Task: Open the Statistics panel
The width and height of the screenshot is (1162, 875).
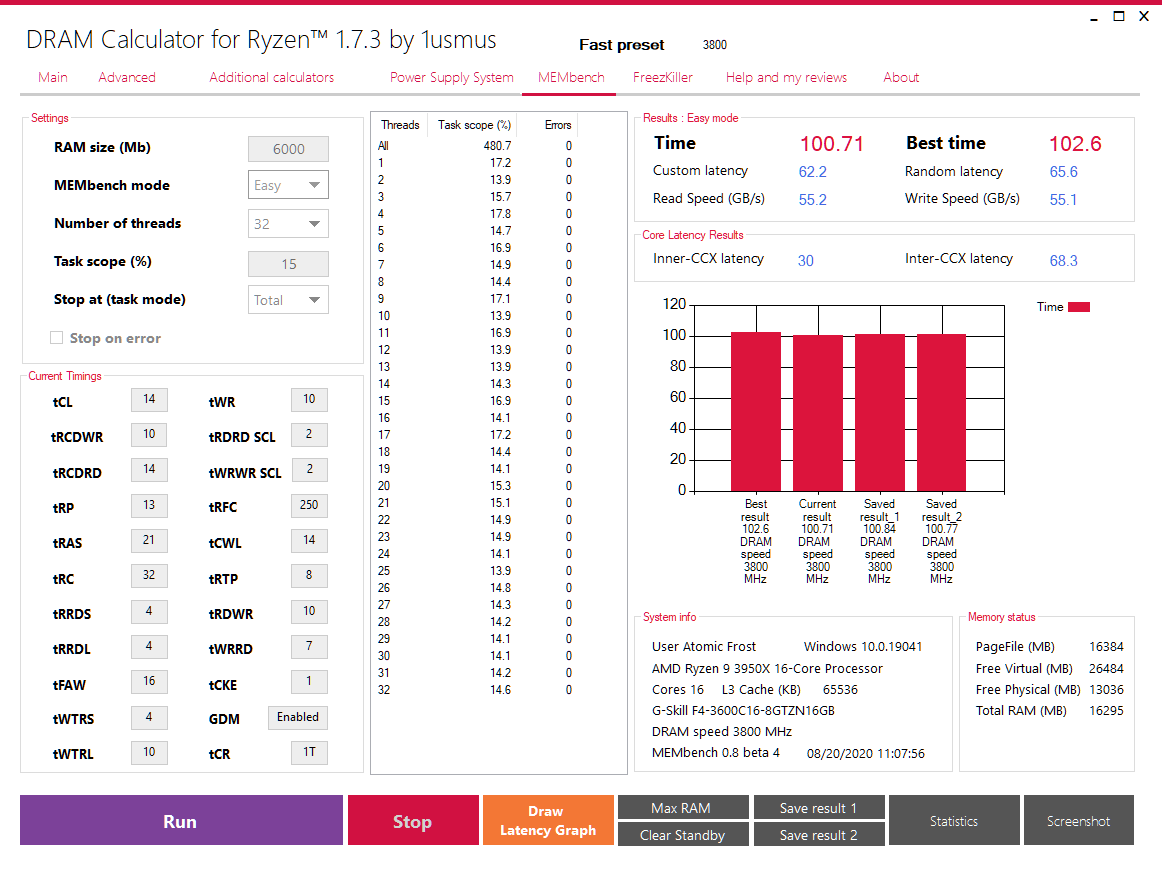Action: pos(954,820)
